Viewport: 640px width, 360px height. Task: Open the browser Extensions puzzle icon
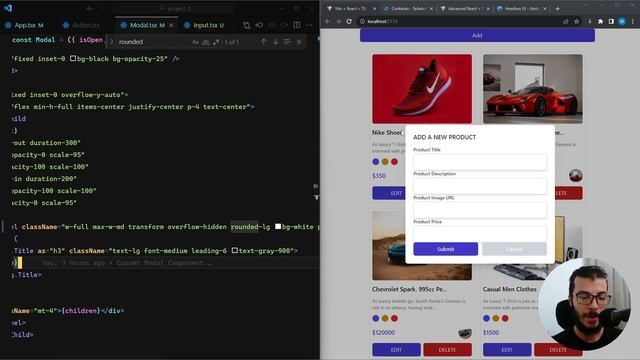(x=600, y=21)
